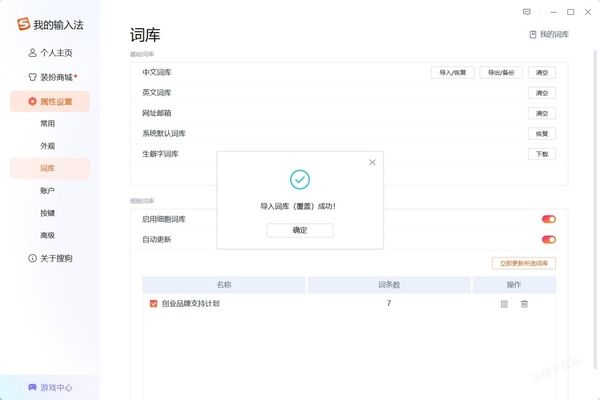
Task: Click 确定 to confirm import success
Action: tap(299, 230)
